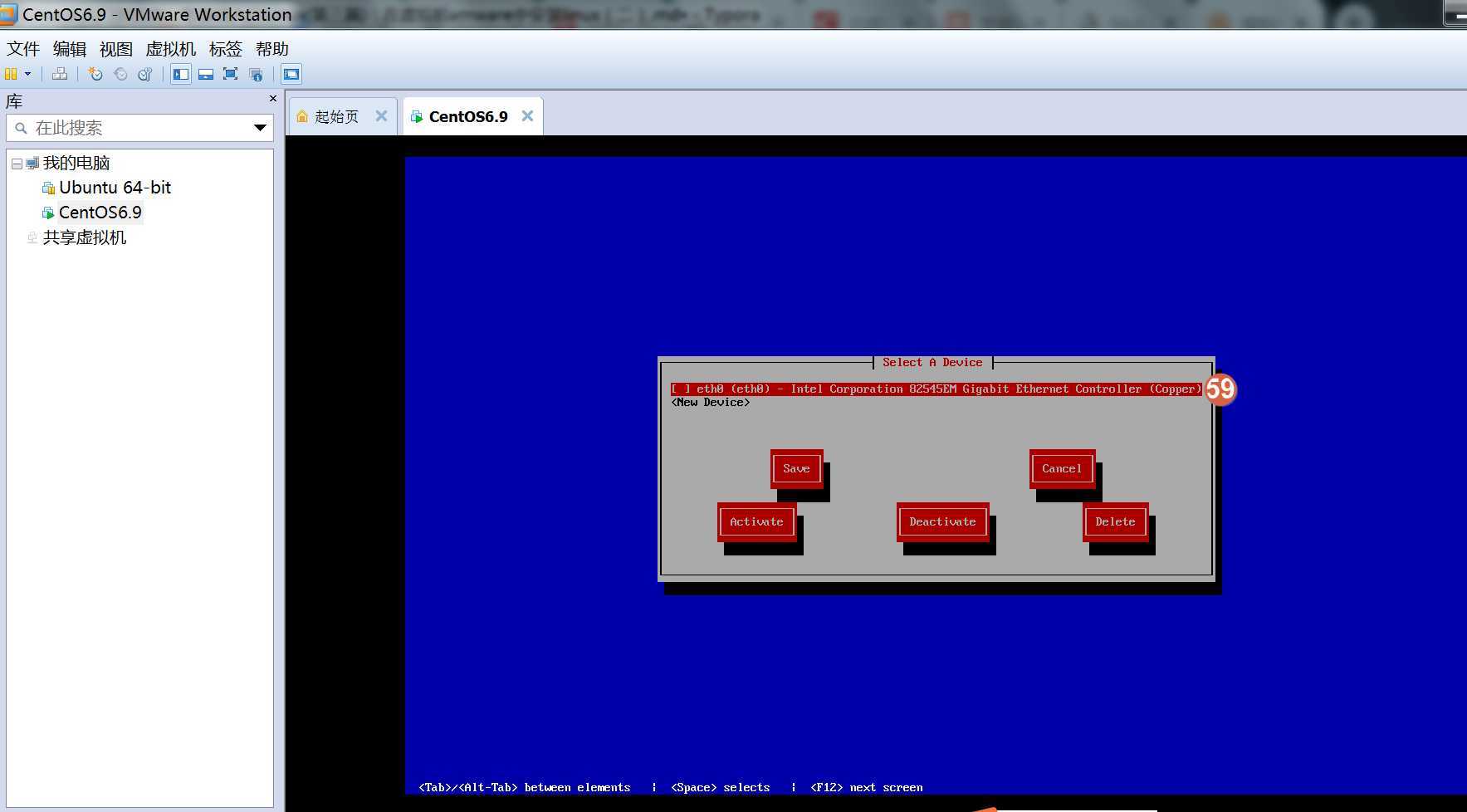The image size is (1467, 812).
Task: Select CentOS6.9 in the library tree
Action: pyautogui.click(x=100, y=213)
